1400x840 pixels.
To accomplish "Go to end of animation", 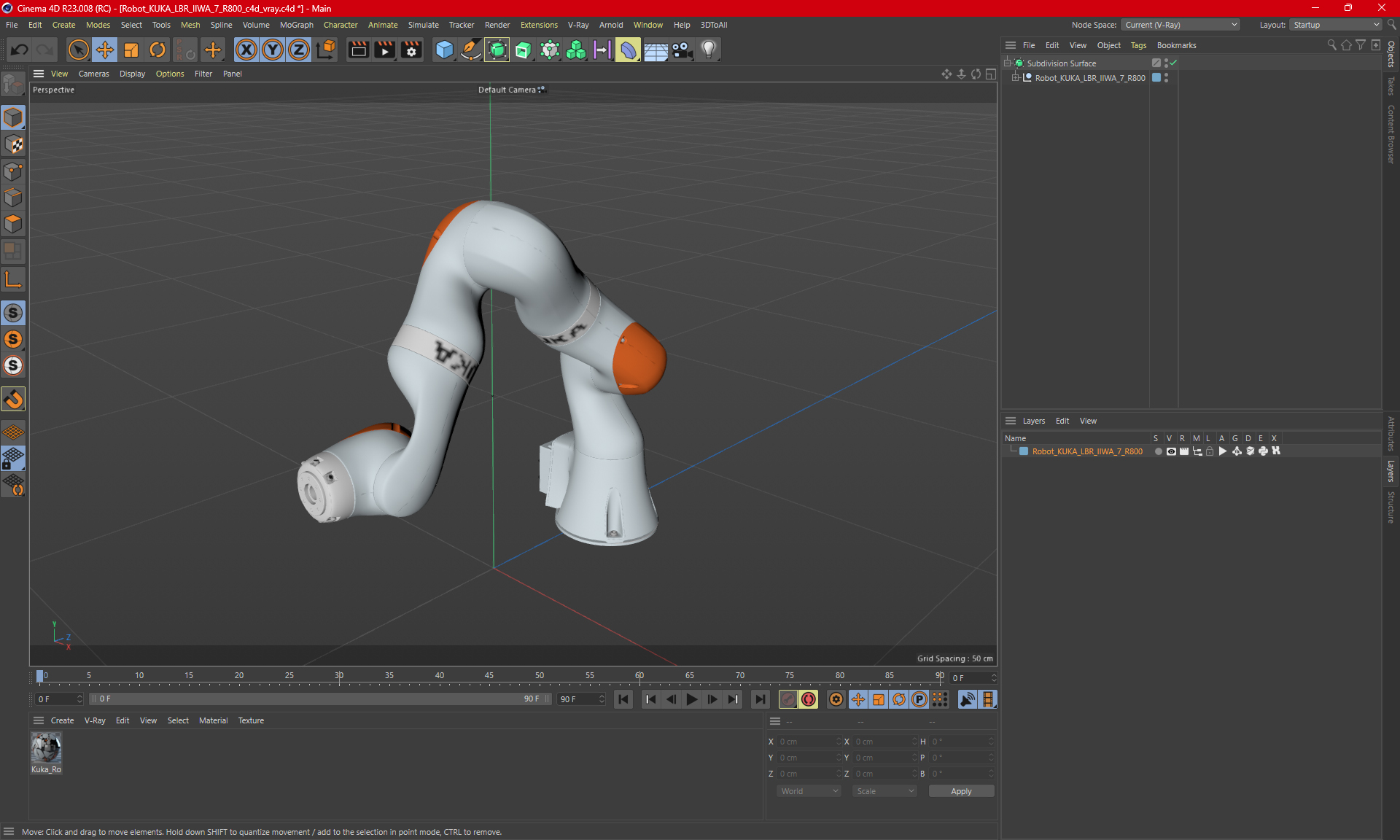I will click(760, 699).
